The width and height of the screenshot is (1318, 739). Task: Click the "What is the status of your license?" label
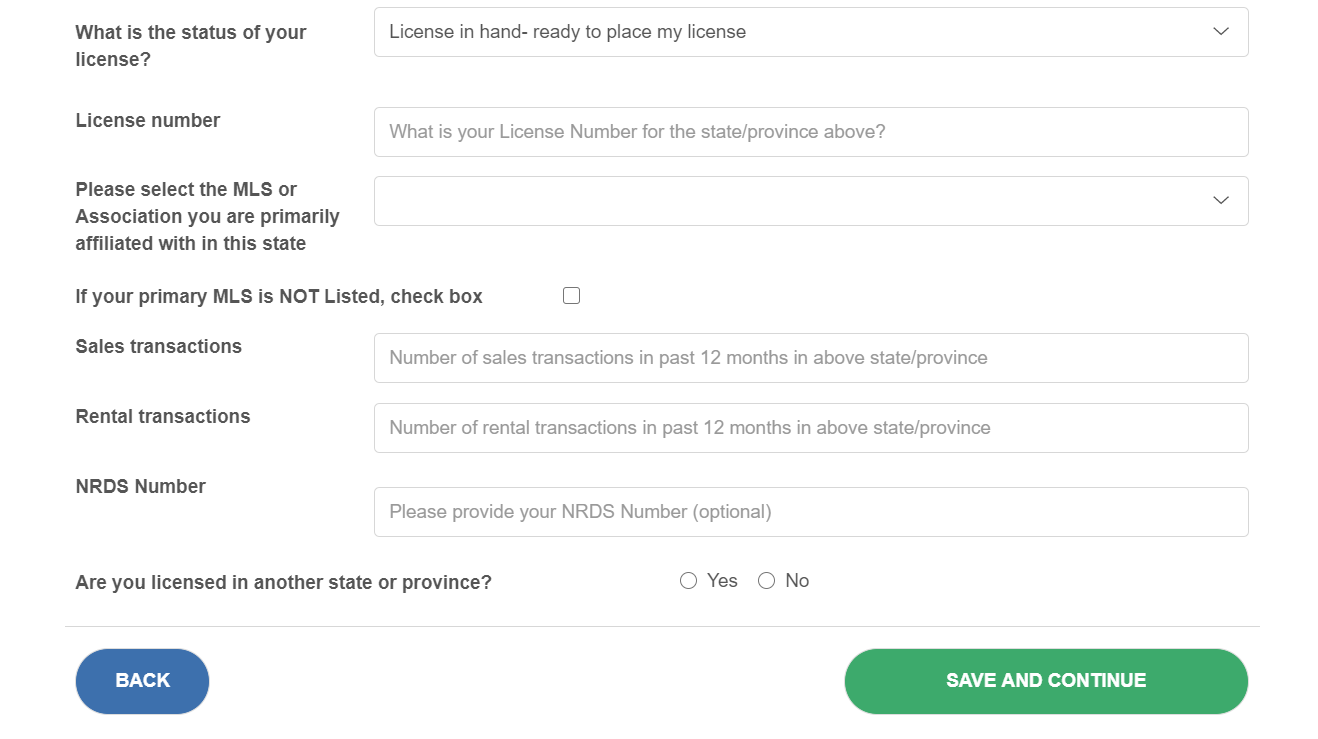point(191,46)
